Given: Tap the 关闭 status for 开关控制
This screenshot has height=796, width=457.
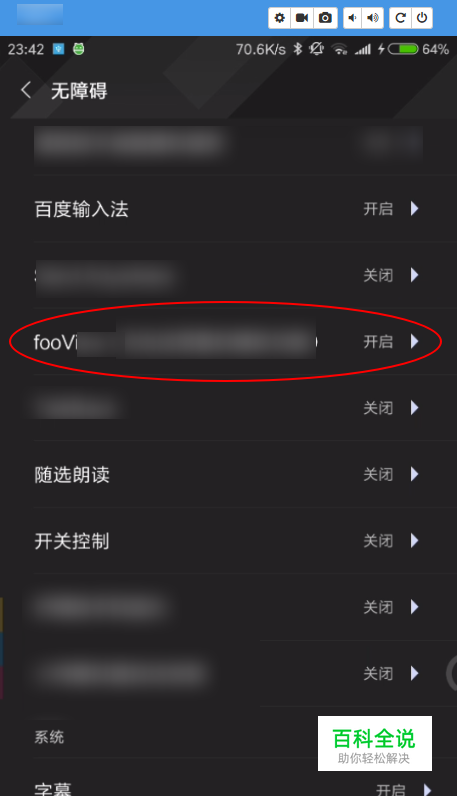Looking at the screenshot, I should [378, 541].
